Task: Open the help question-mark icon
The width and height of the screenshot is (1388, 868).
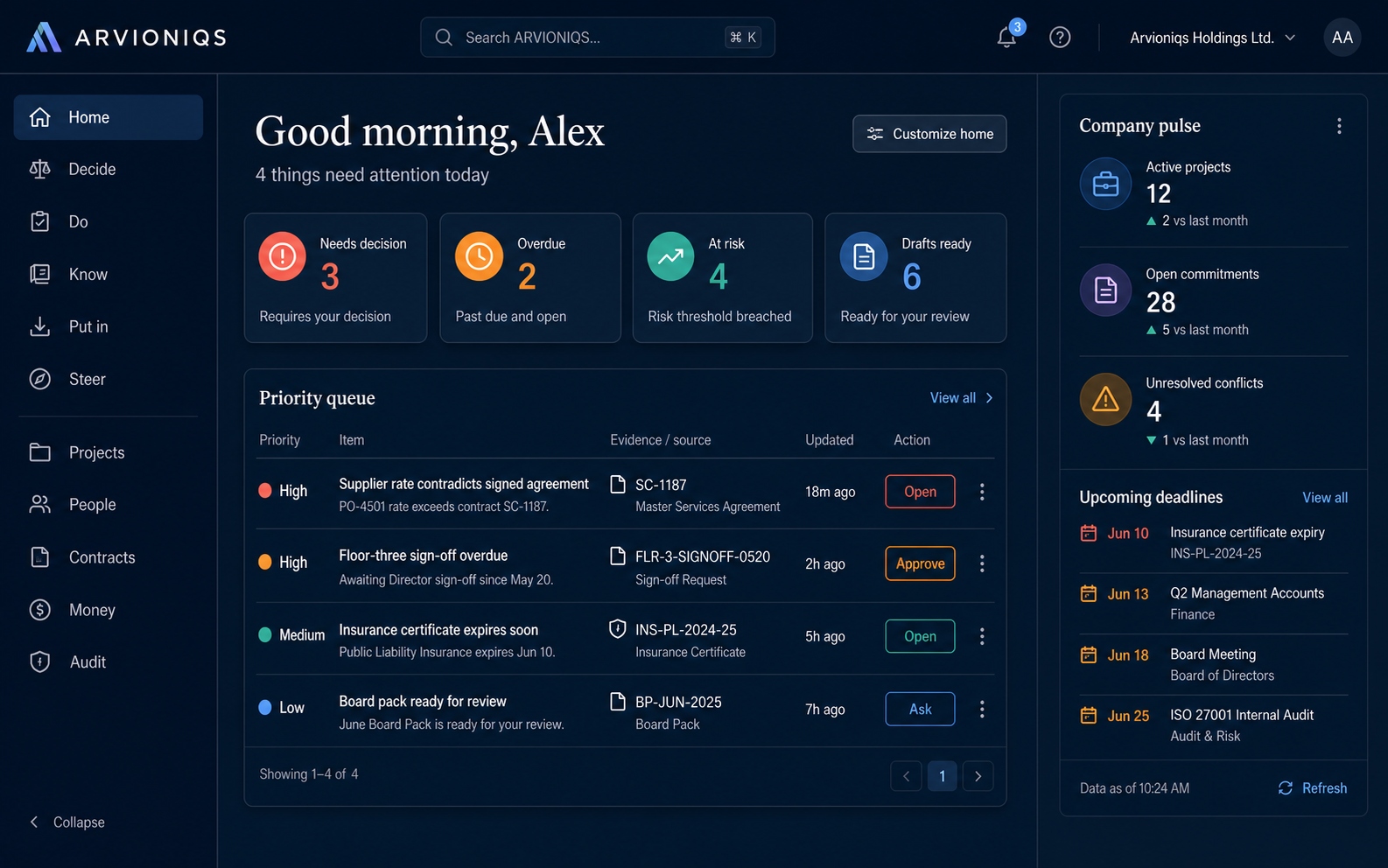Action: coord(1060,38)
